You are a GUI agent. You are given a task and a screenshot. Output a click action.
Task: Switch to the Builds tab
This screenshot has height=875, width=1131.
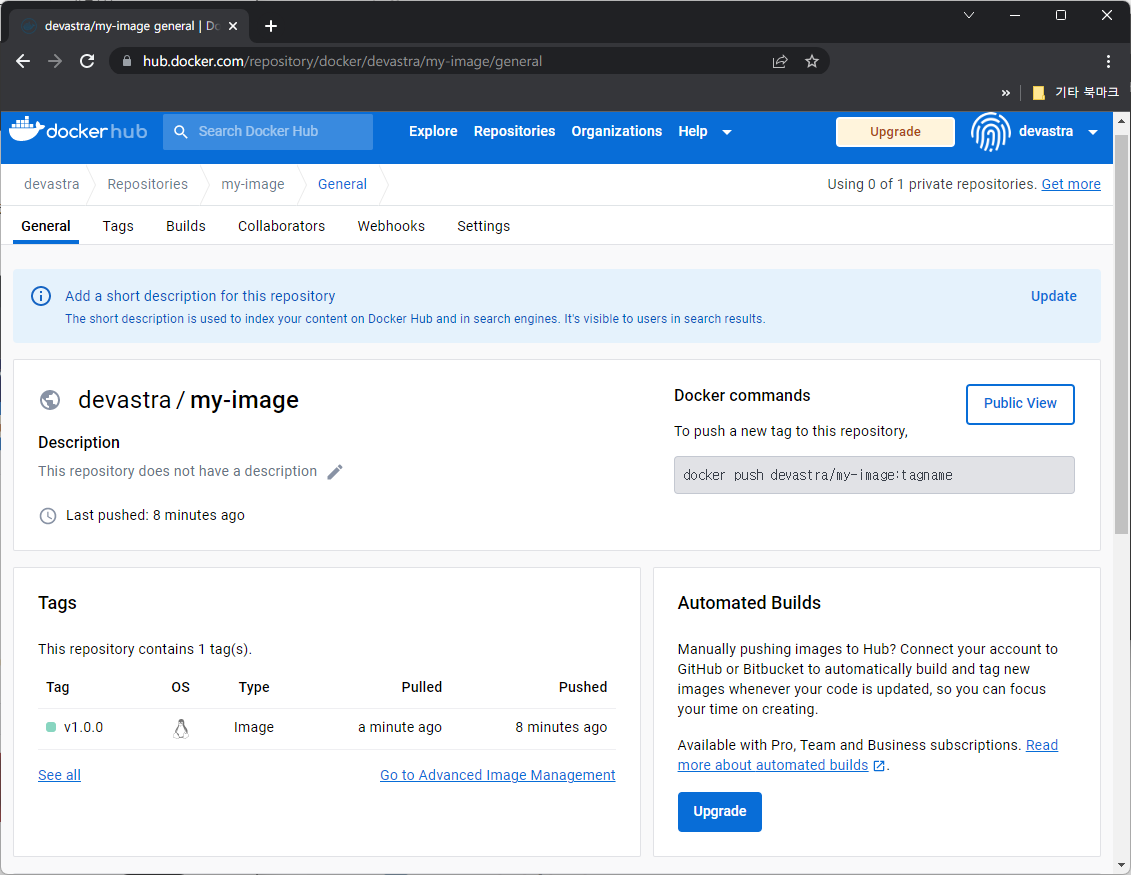pyautogui.click(x=185, y=227)
